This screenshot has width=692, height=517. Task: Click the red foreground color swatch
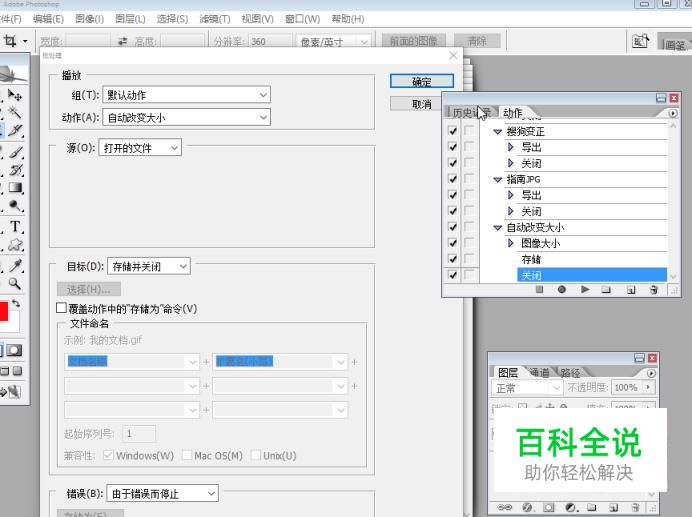tap(4, 311)
